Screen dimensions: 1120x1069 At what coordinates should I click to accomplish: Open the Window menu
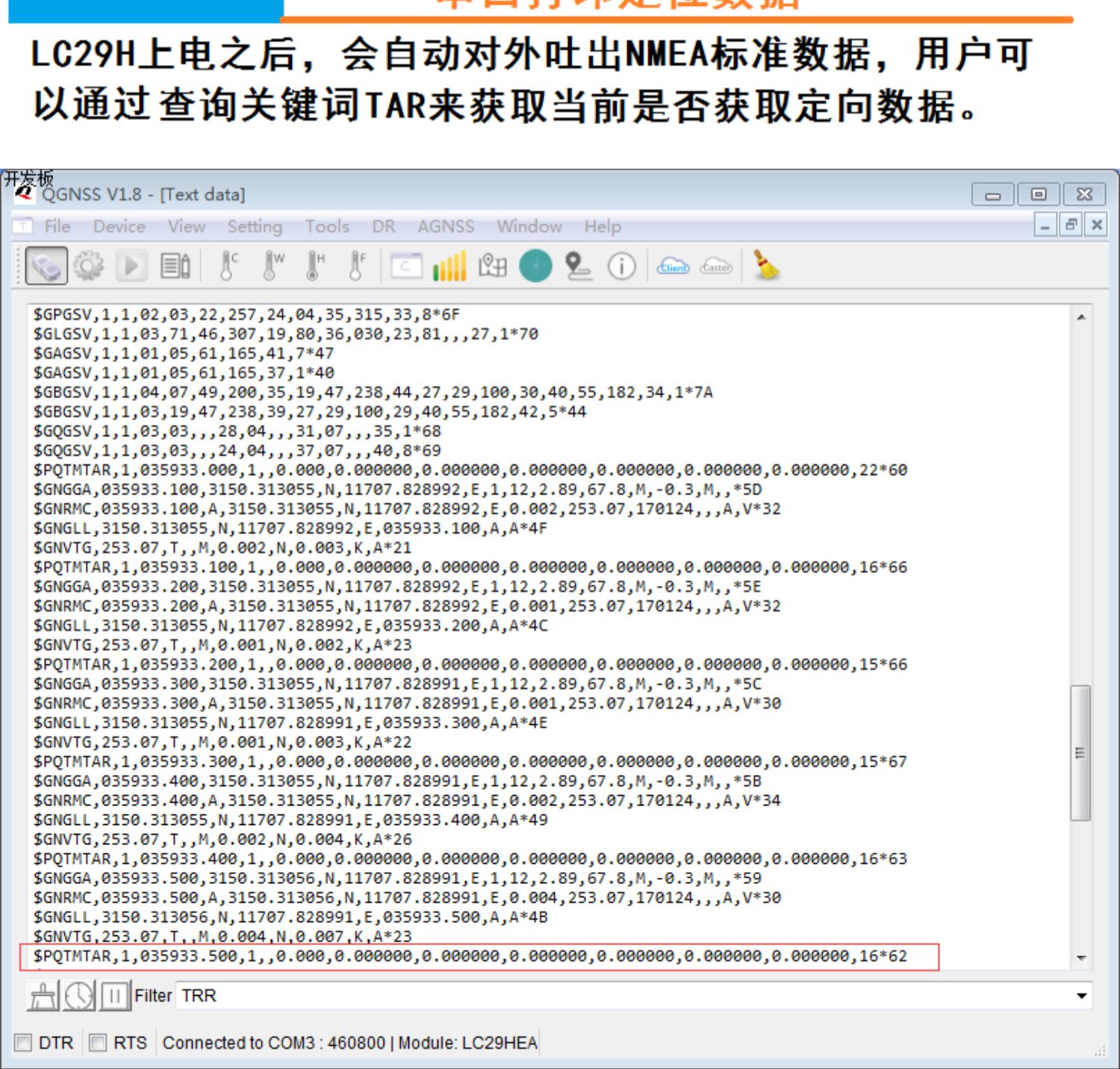coord(529,226)
